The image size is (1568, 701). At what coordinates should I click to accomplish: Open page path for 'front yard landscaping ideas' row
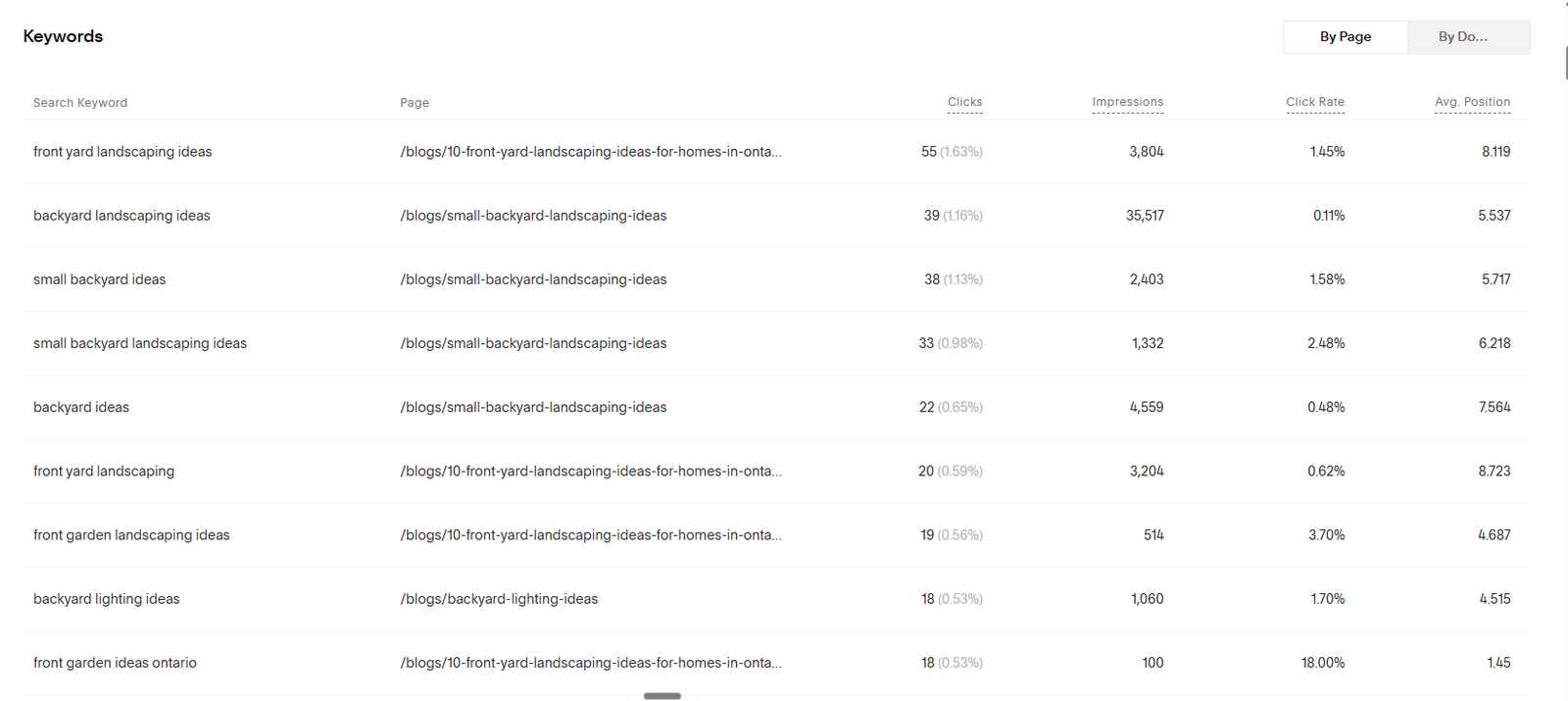coord(591,152)
